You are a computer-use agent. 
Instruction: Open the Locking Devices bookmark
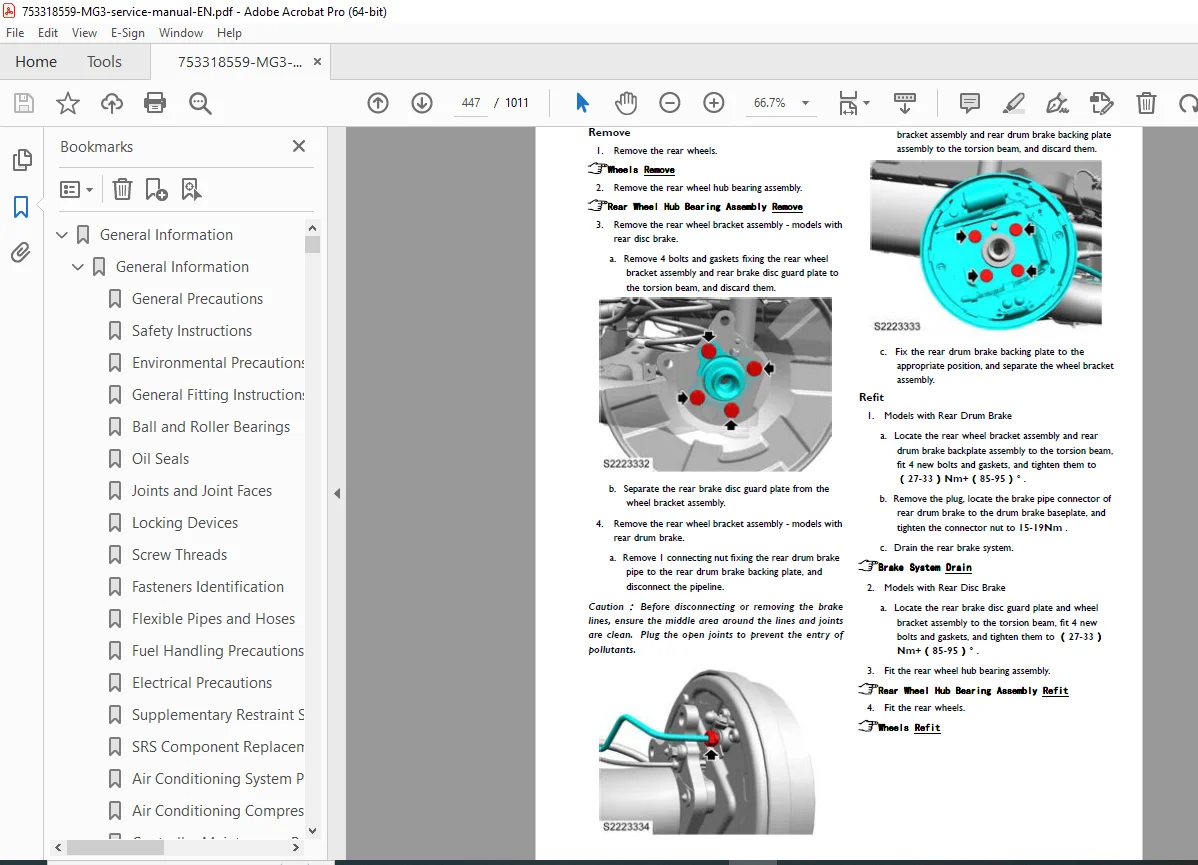point(185,523)
